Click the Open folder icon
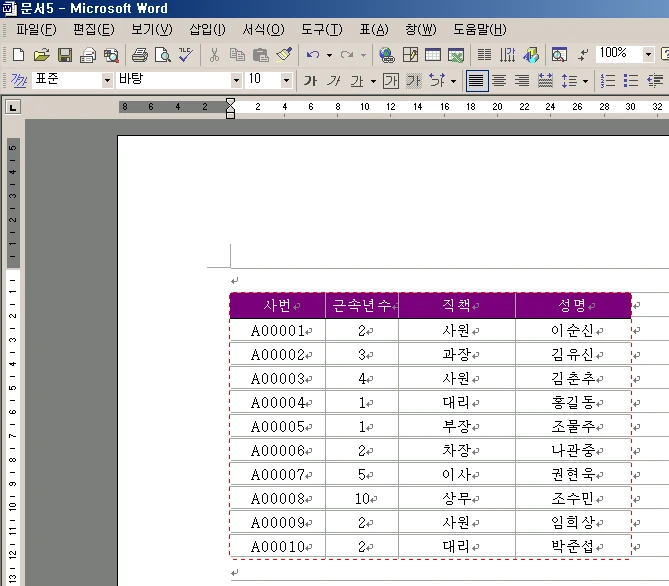Screen dimensions: 669x586 click(x=41, y=55)
